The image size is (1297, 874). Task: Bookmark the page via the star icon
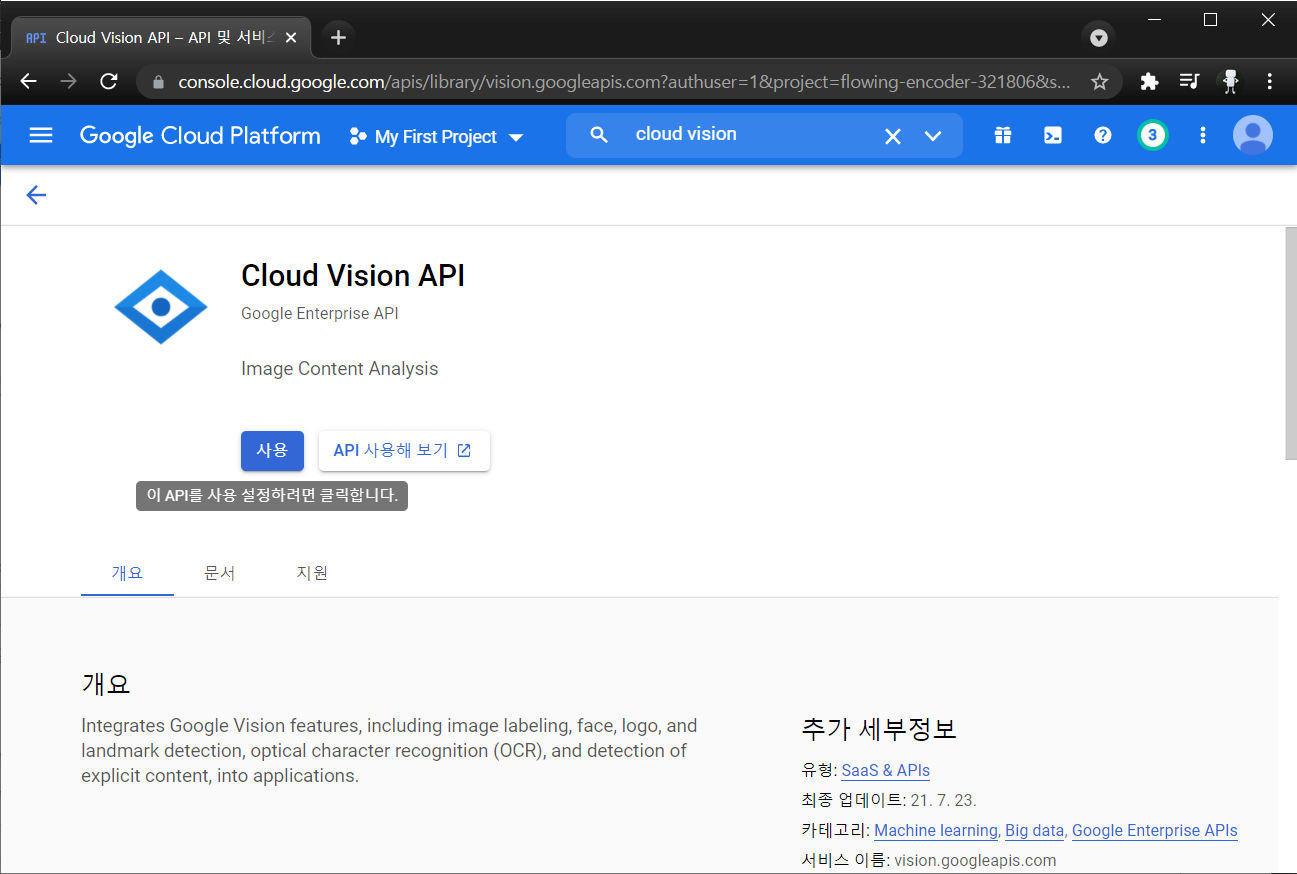[1100, 81]
